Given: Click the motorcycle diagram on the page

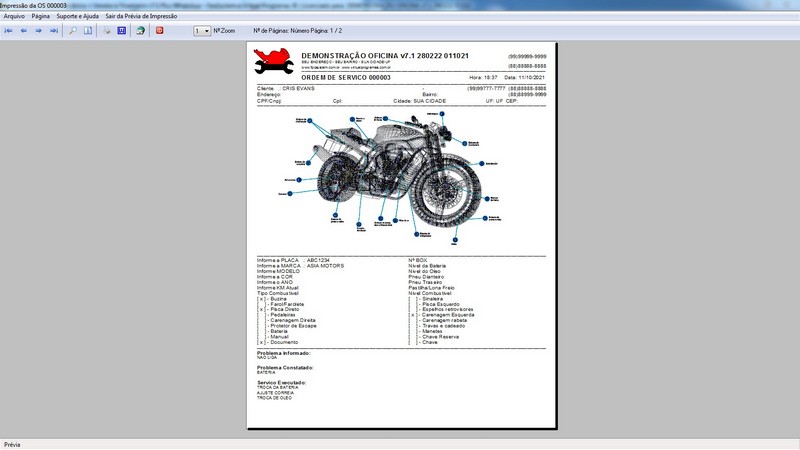Looking at the screenshot, I should [392, 177].
